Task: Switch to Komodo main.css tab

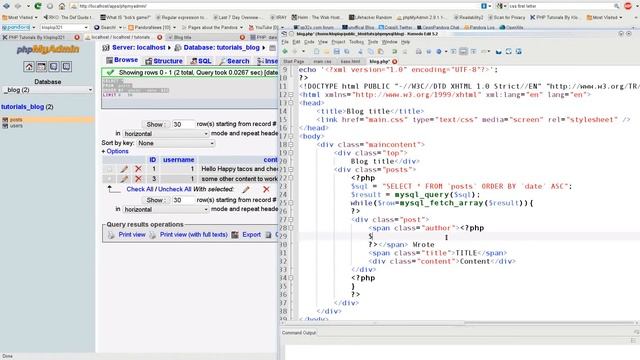Action: tap(322, 62)
